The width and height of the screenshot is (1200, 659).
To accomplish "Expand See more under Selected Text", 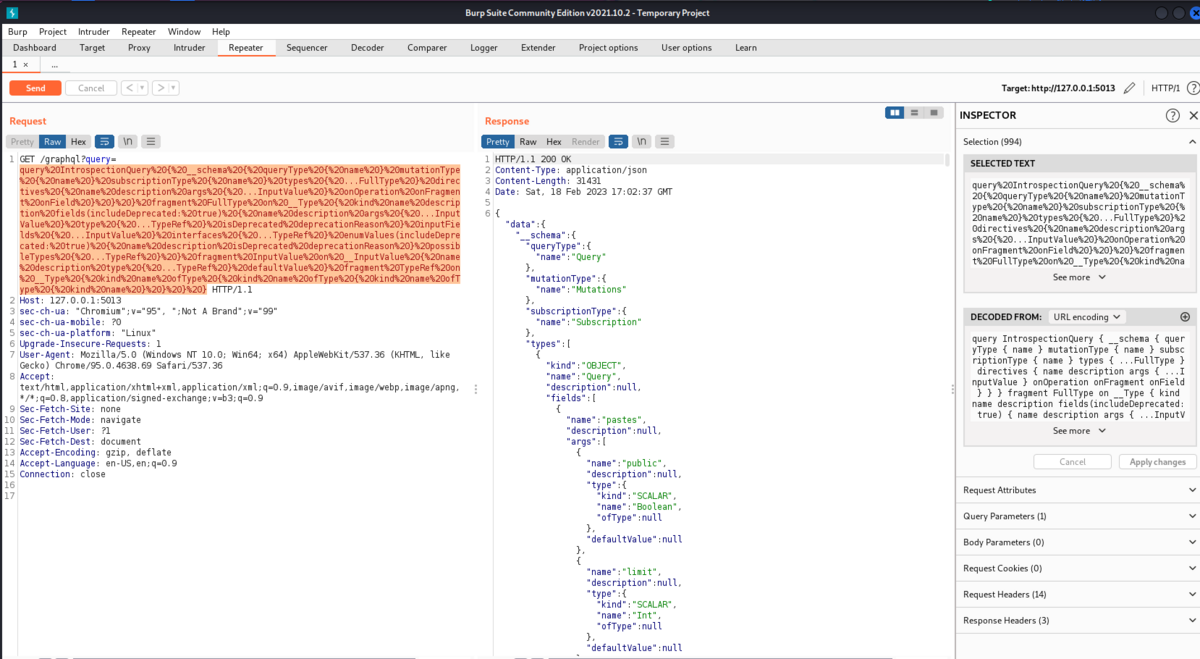I will (1079, 277).
